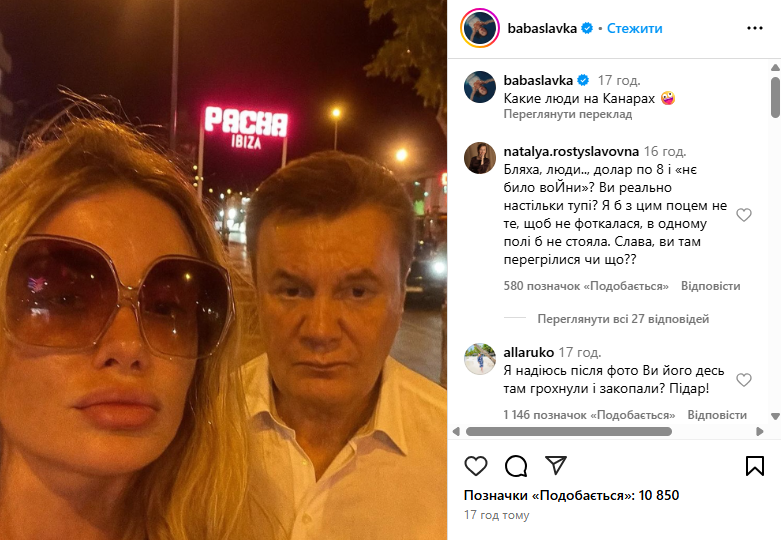Image resolution: width=781 pixels, height=540 pixels.
Task: Click babaslavka avatar next to caption
Action: [480, 87]
